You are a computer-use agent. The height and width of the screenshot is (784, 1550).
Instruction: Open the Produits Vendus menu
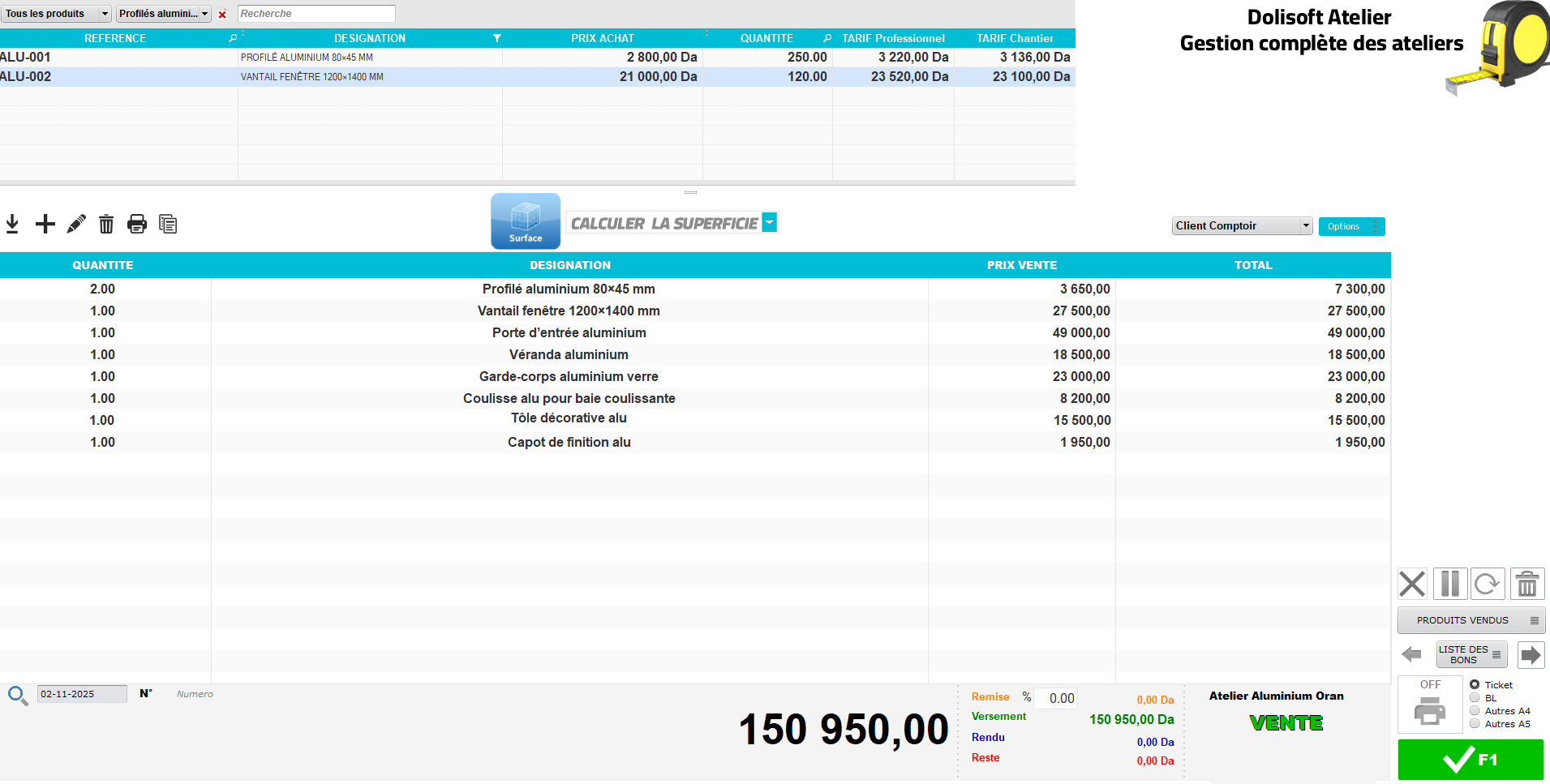[1471, 620]
